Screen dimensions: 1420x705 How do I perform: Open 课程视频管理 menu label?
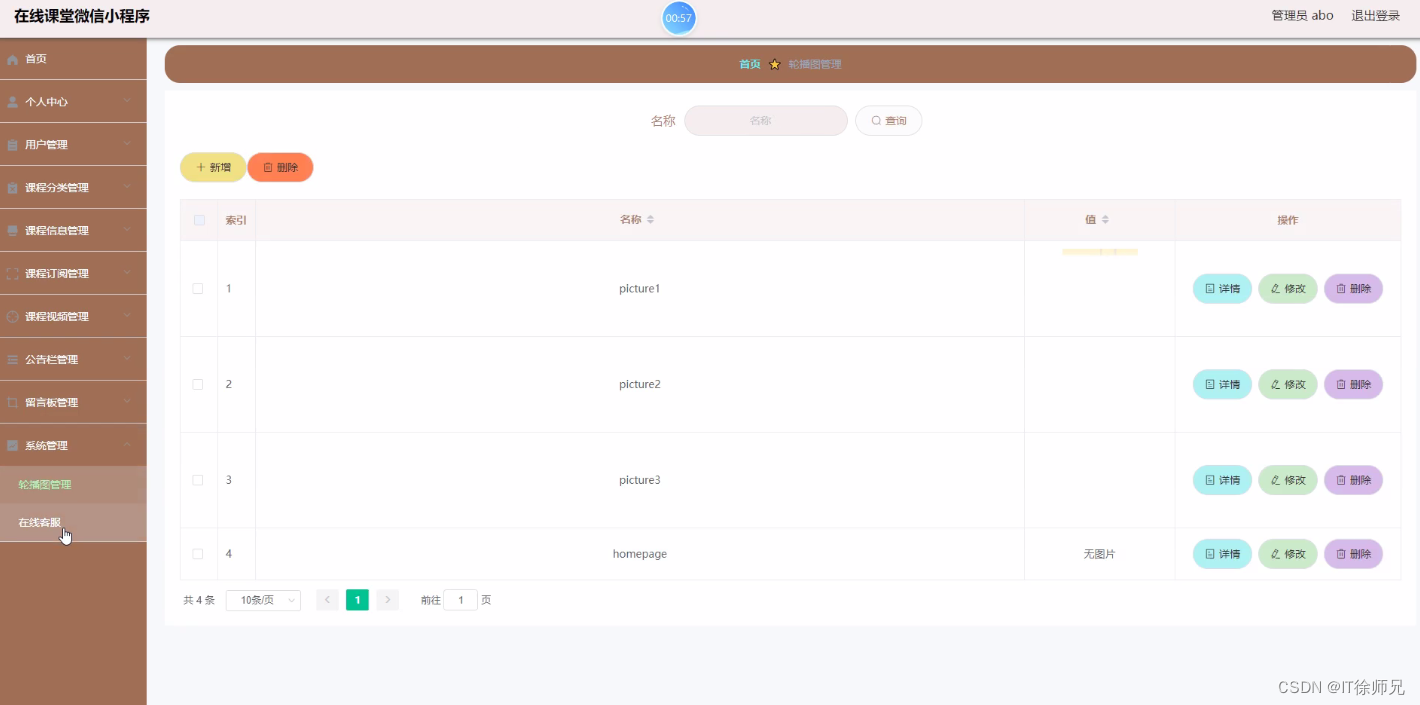(x=57, y=317)
